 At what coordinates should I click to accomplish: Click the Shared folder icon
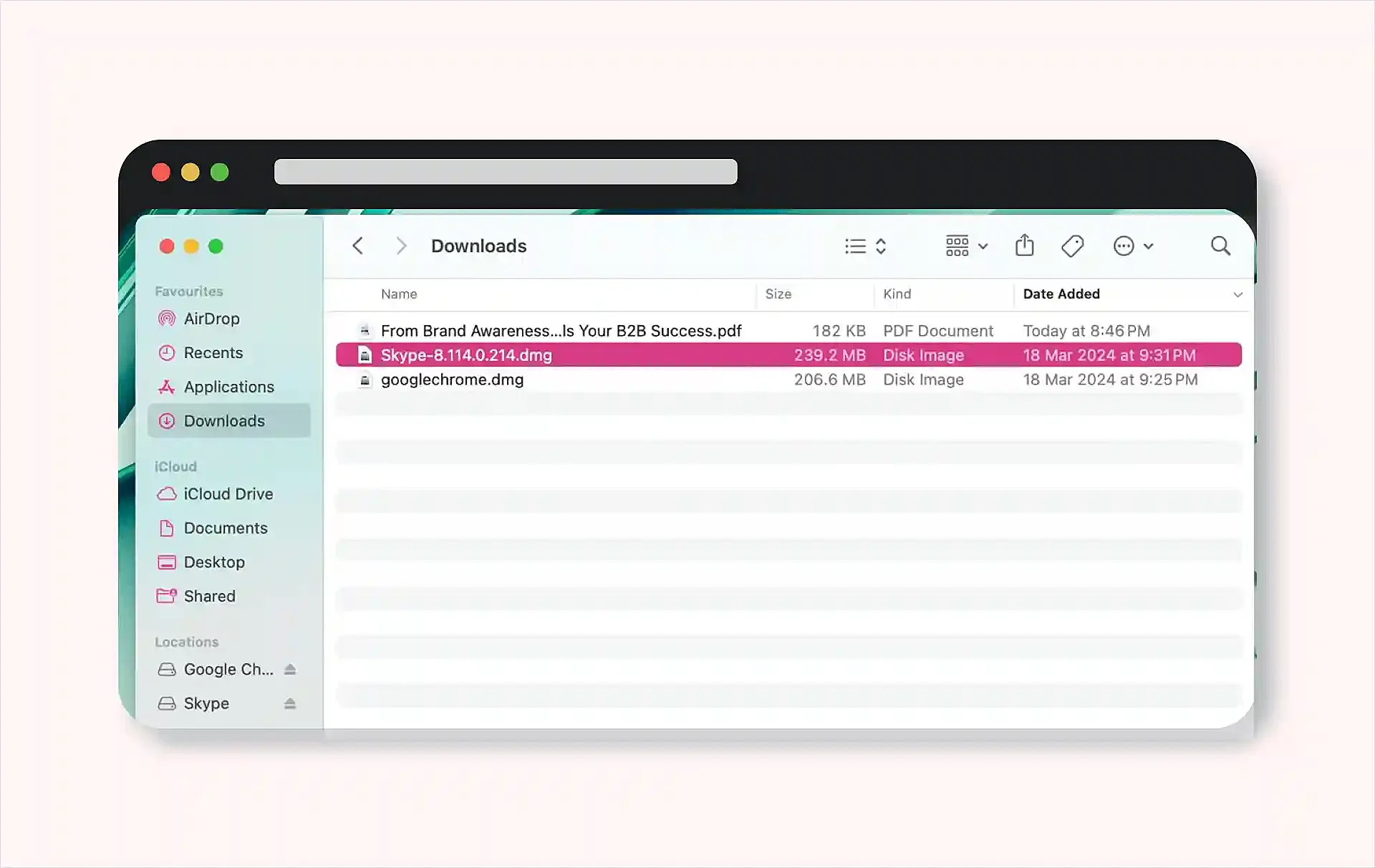point(167,596)
